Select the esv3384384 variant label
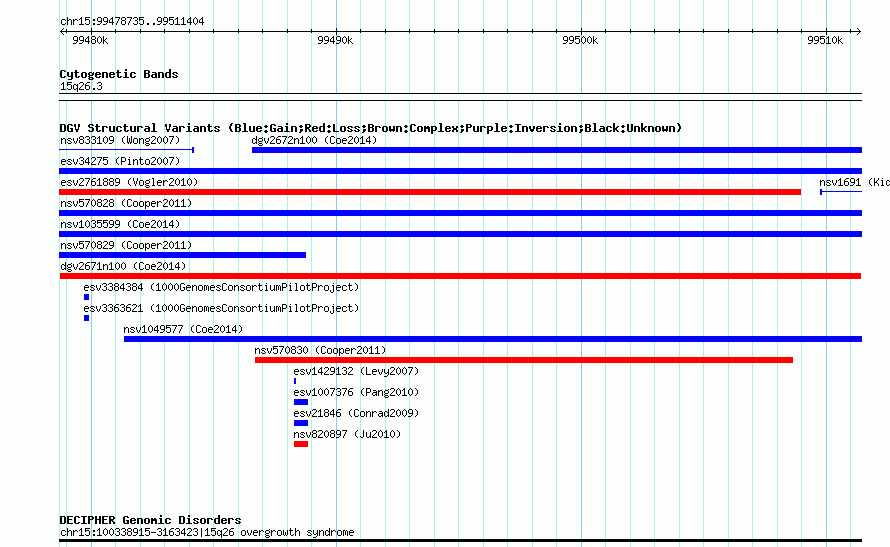 point(221,287)
